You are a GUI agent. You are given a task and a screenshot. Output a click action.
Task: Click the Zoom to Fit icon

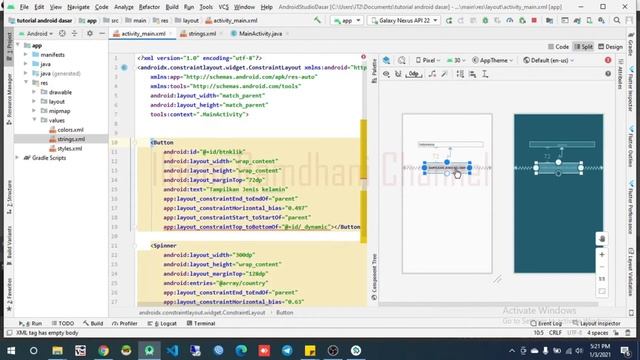[x=602, y=292]
